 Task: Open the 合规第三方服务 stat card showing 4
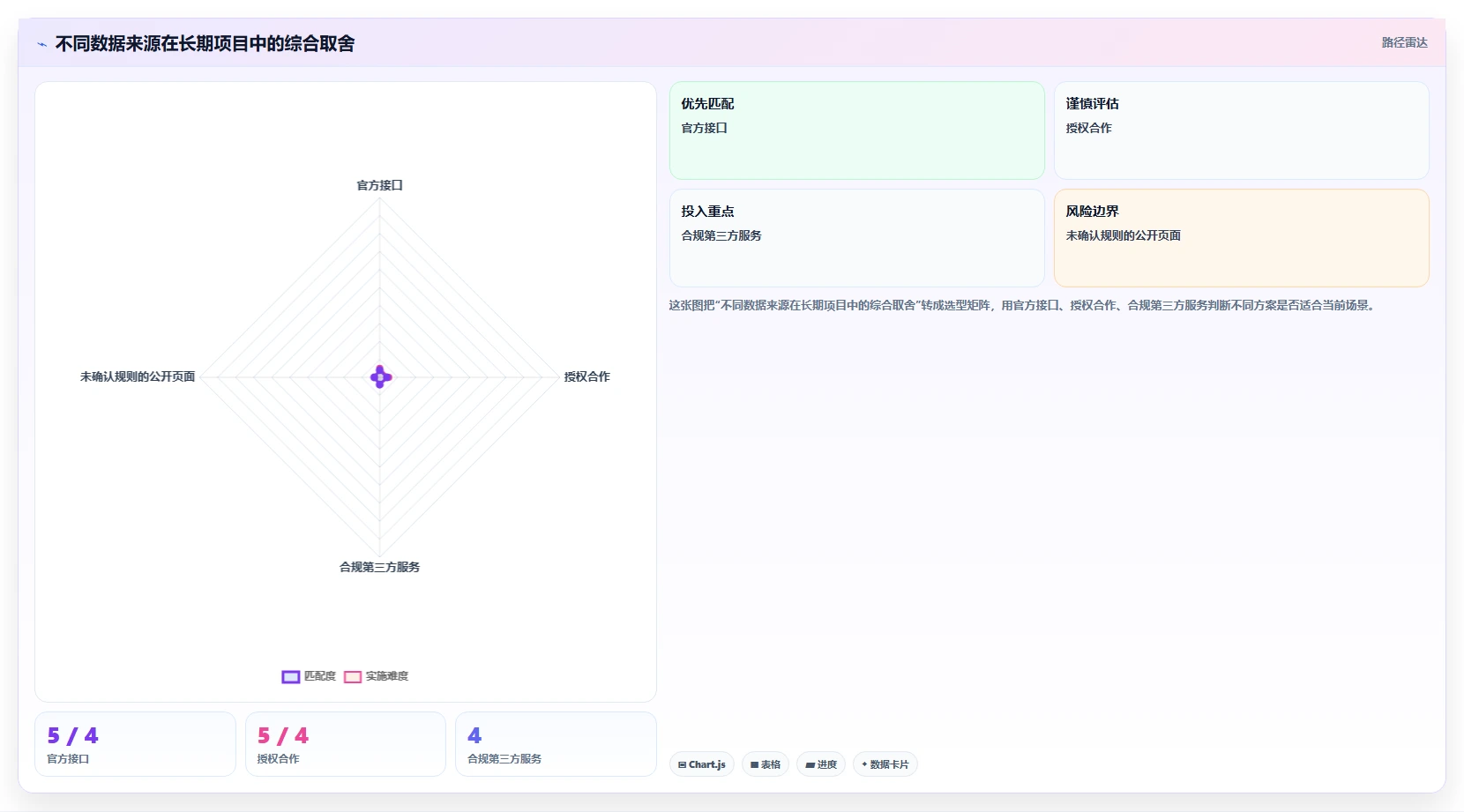[556, 744]
